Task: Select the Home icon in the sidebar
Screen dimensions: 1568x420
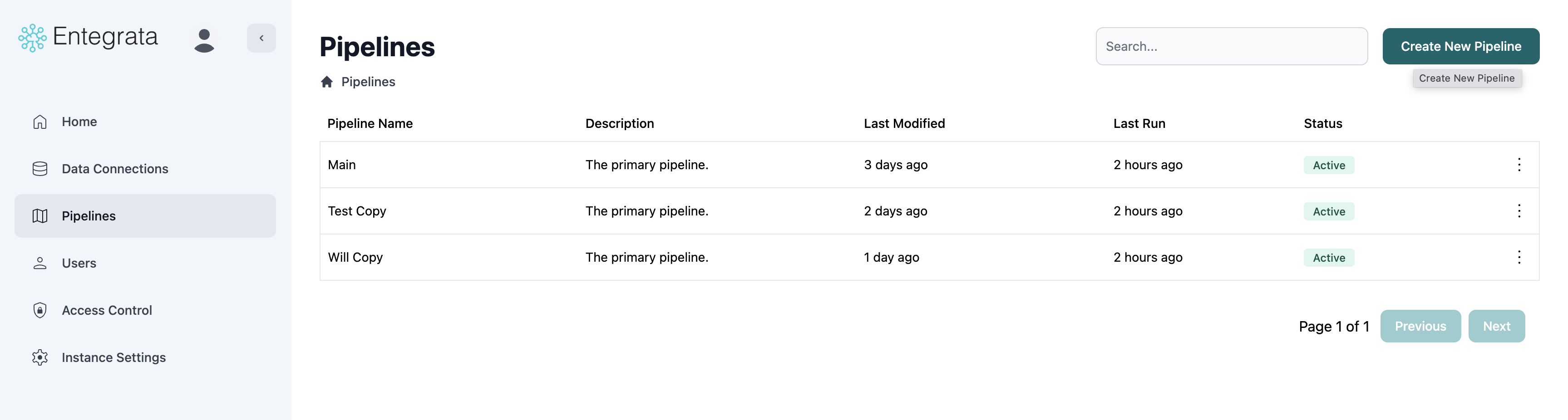Action: (39, 122)
